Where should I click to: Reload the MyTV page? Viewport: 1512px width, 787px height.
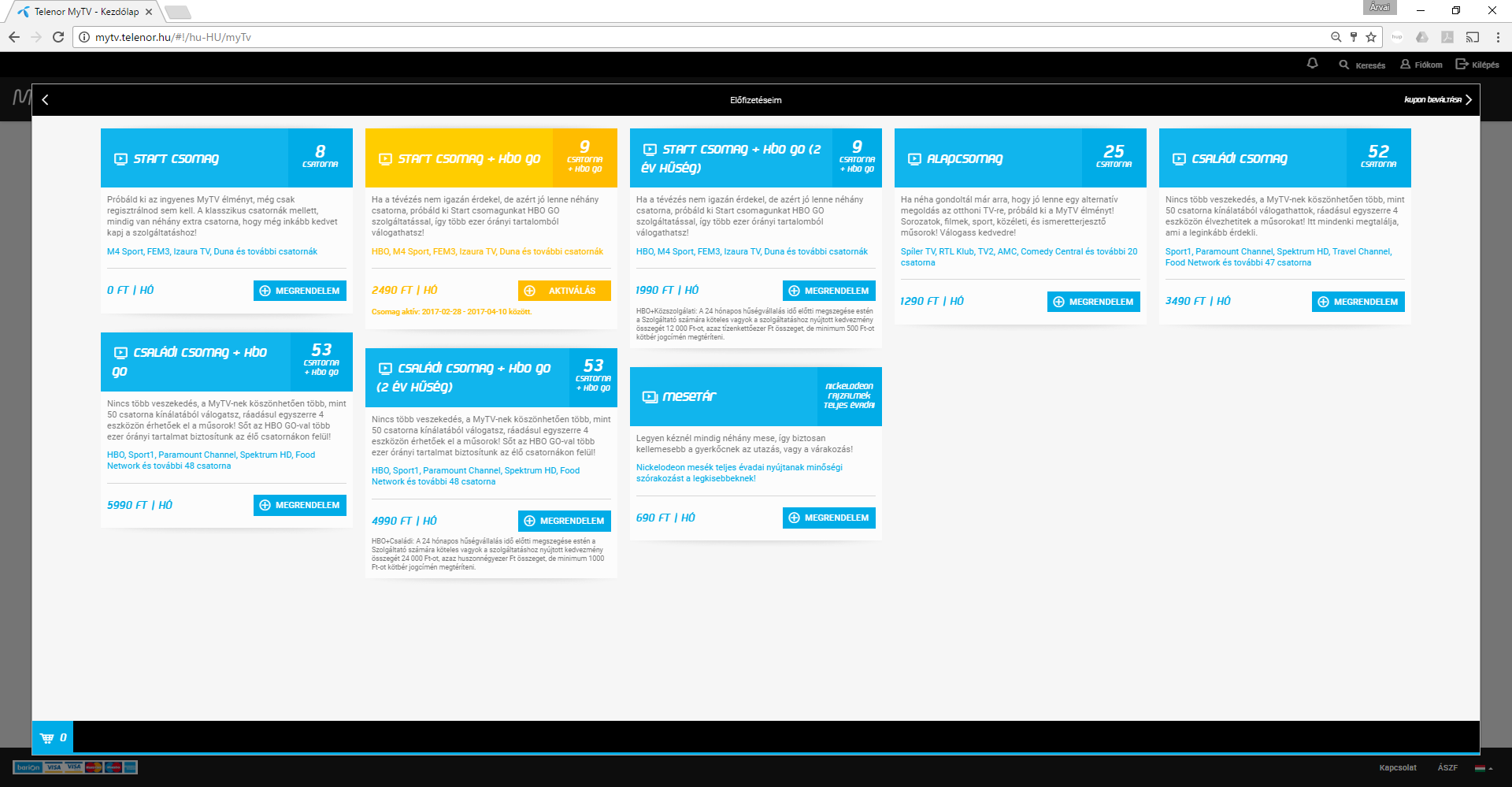coord(58,37)
